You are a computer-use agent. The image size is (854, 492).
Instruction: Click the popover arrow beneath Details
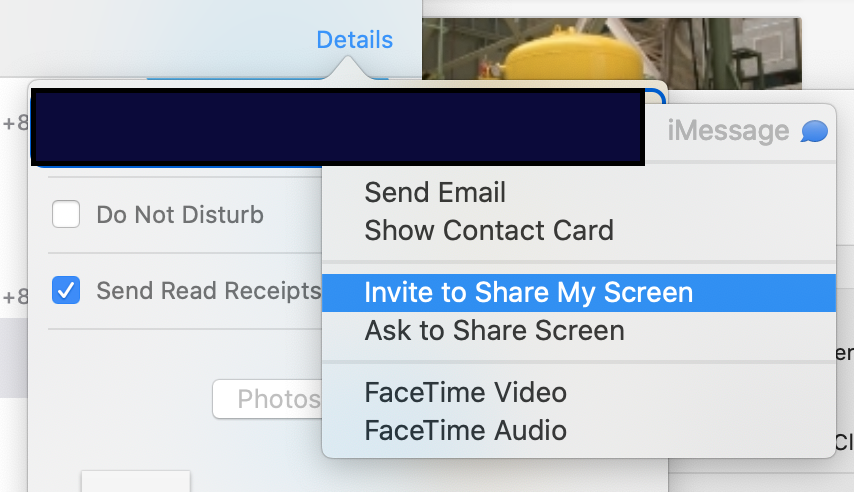pos(347,68)
